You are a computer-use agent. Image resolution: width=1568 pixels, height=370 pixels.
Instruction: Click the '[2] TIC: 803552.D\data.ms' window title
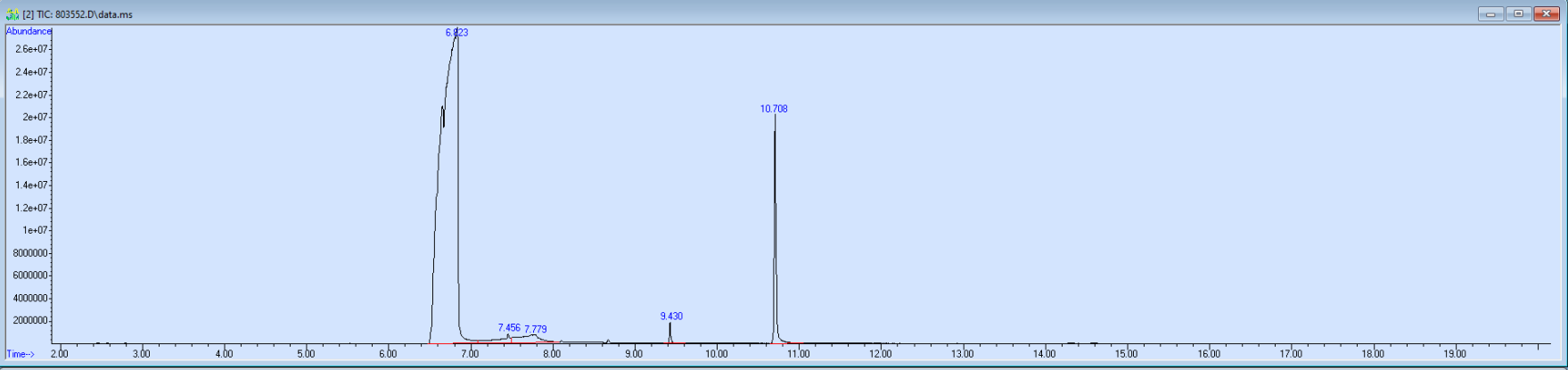pyautogui.click(x=78, y=15)
